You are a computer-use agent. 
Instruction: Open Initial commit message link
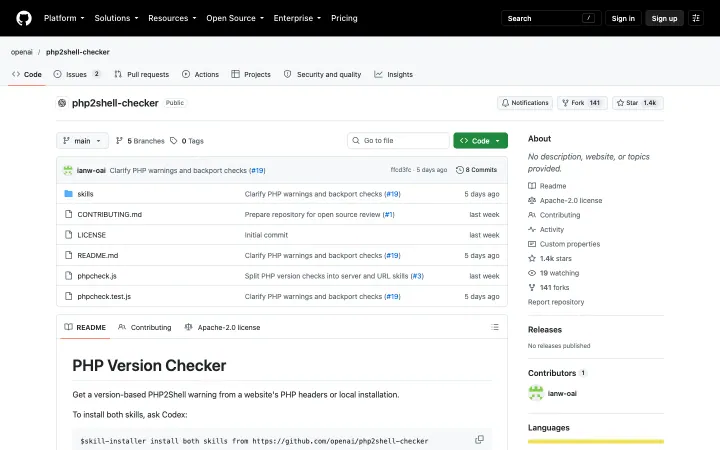pos(266,235)
